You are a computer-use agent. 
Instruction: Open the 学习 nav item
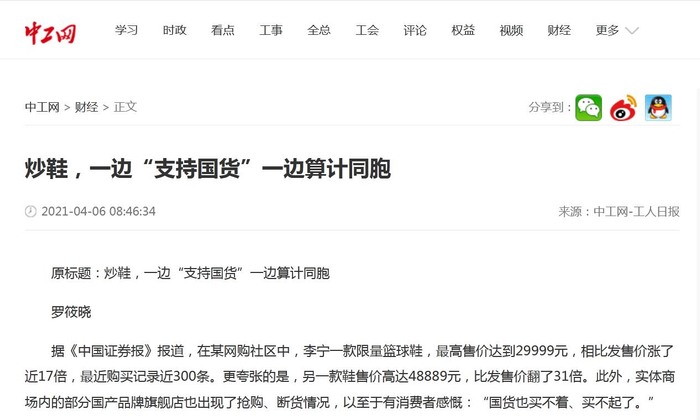point(126,30)
